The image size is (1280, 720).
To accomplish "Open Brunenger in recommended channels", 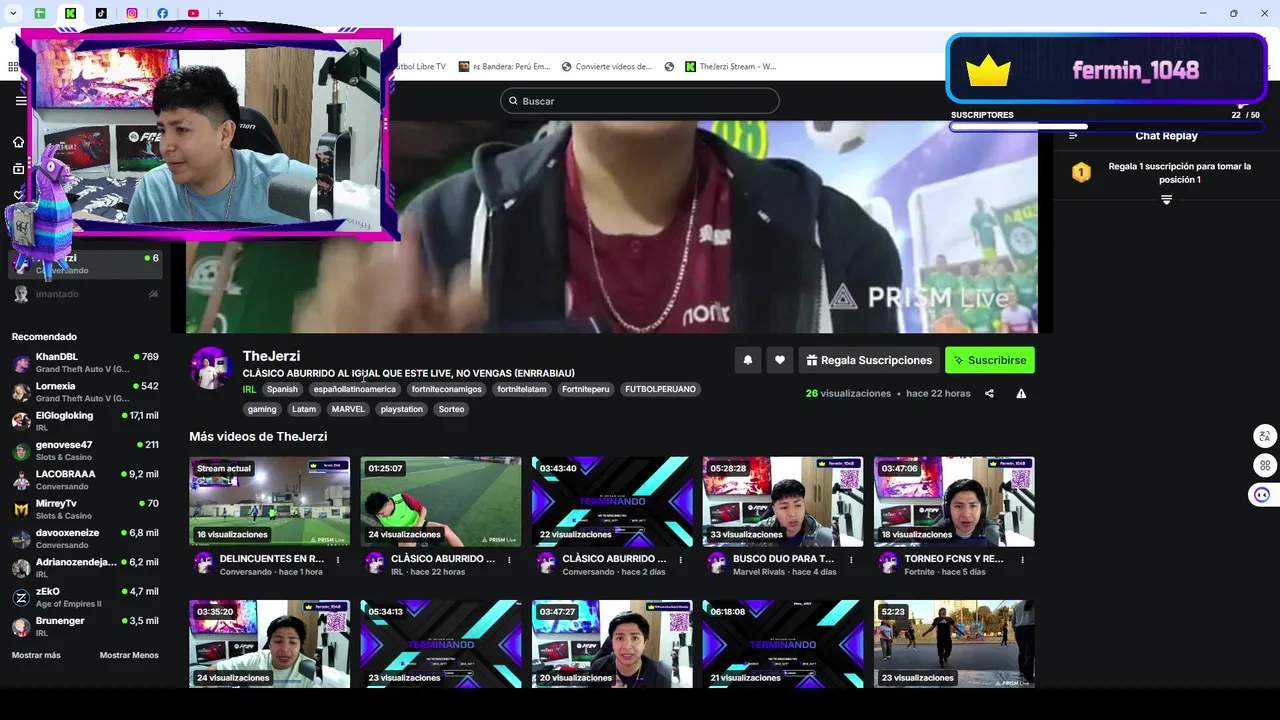I will pyautogui.click(x=85, y=627).
